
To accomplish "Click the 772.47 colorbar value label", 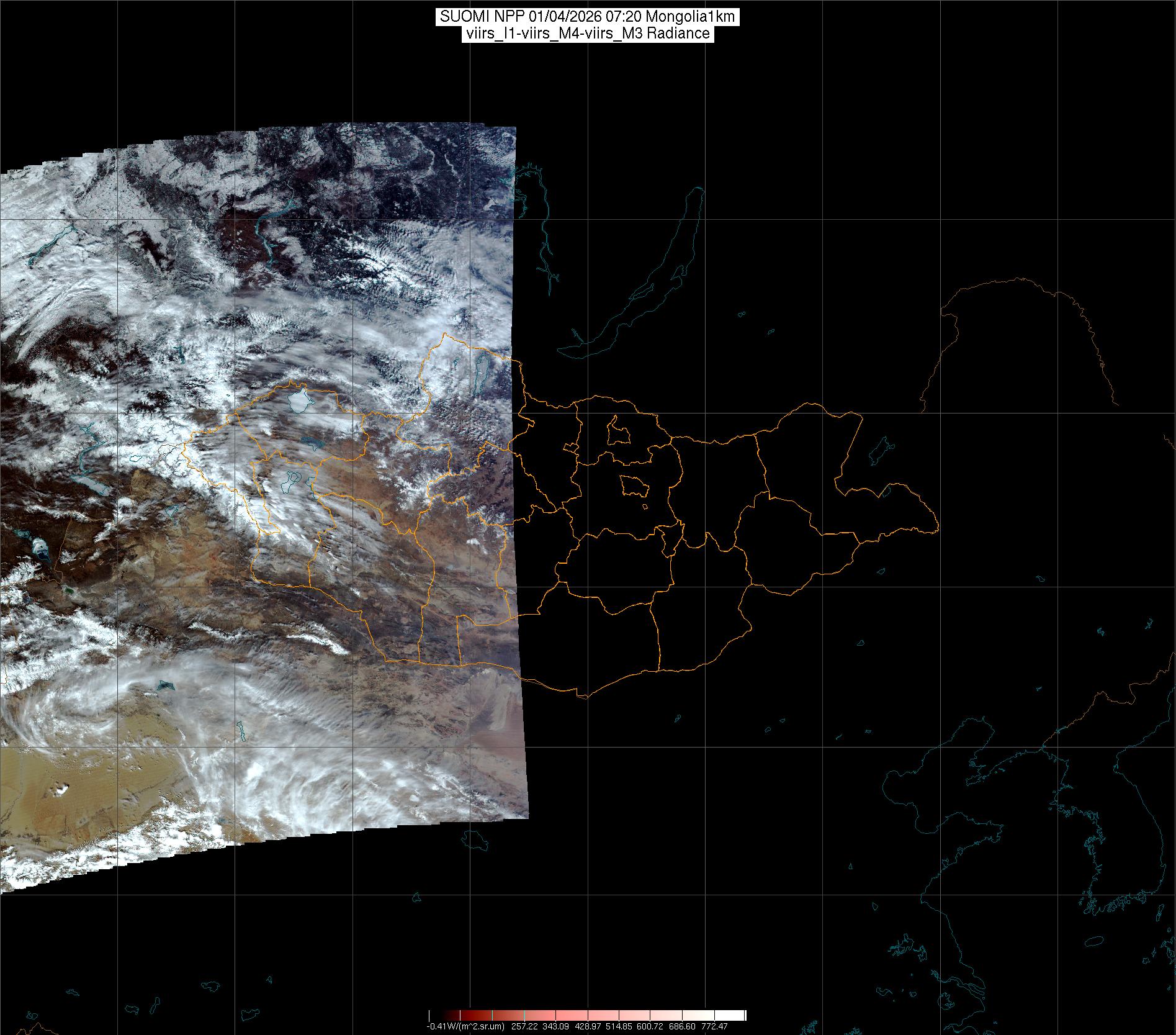I will 714,1026.
